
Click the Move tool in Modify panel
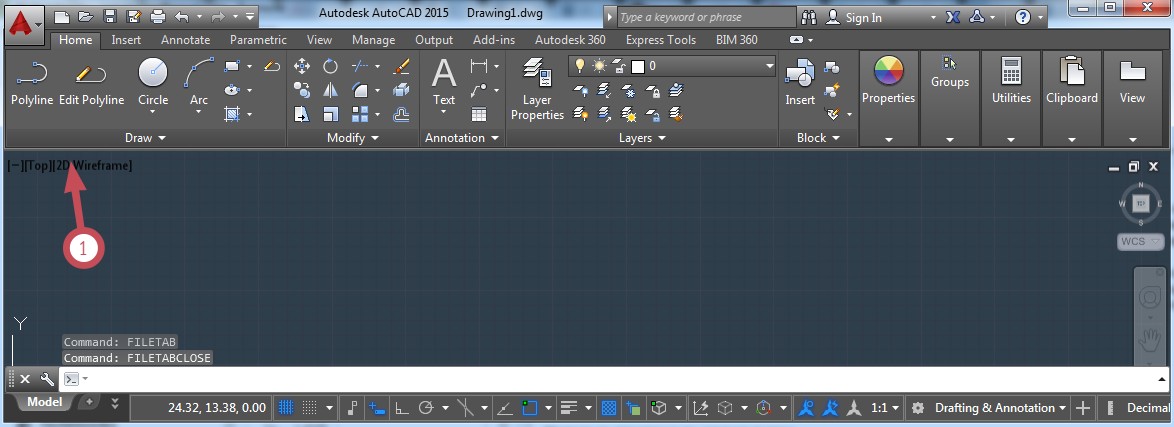tap(302, 67)
